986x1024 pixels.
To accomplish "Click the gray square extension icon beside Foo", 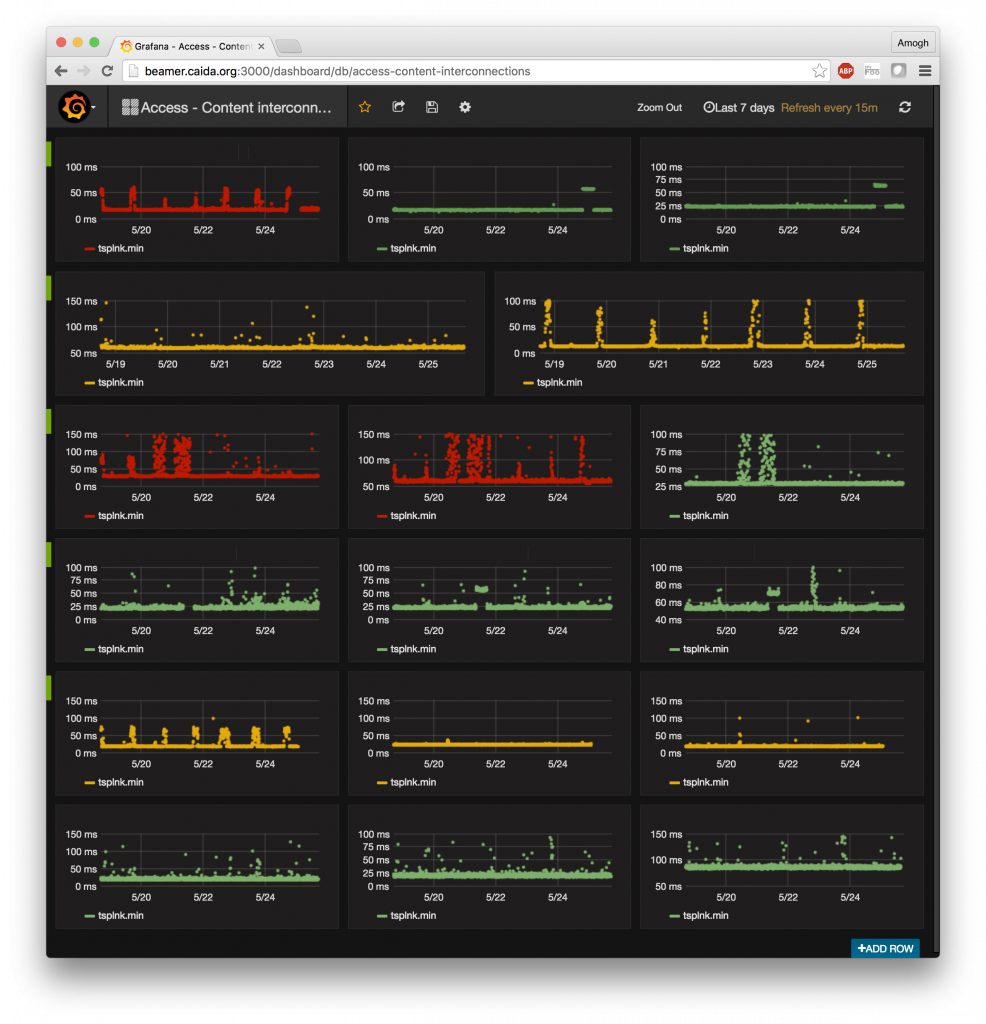I will [x=899, y=71].
